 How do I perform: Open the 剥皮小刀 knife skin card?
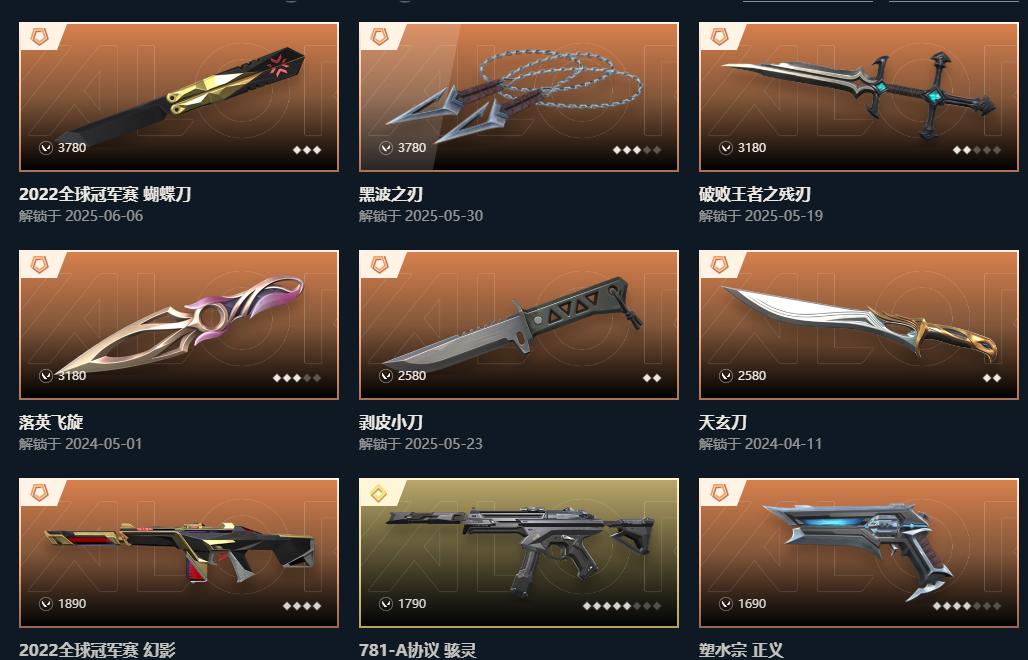coord(519,325)
